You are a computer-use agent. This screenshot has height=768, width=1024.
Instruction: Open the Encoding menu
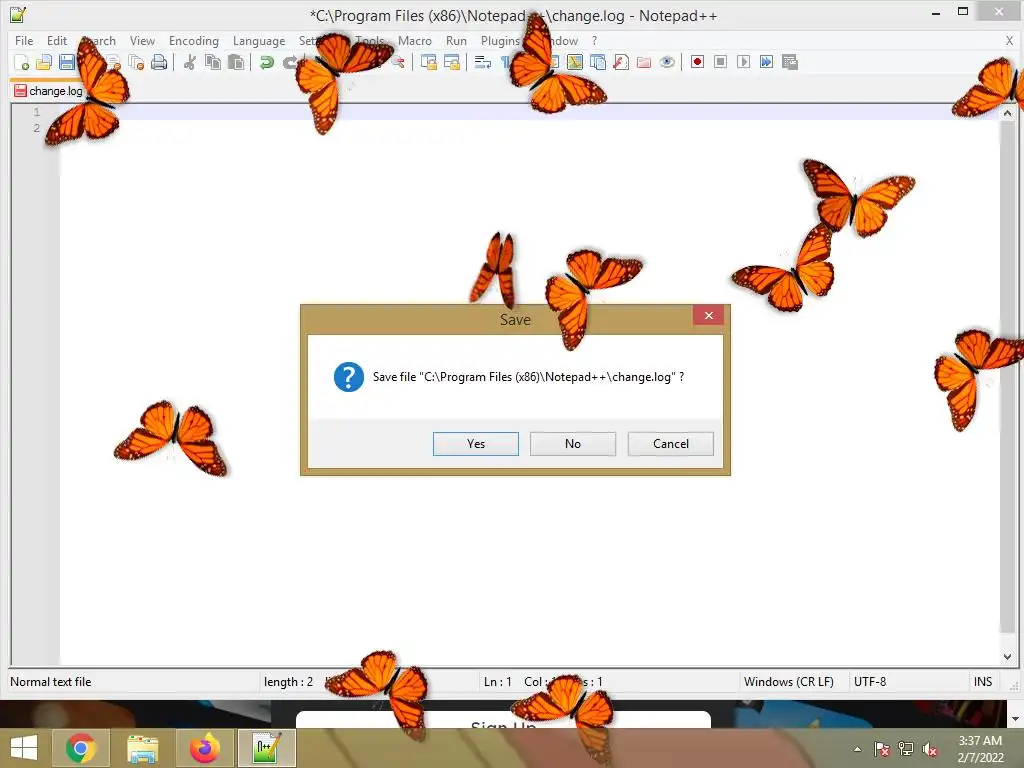(194, 40)
